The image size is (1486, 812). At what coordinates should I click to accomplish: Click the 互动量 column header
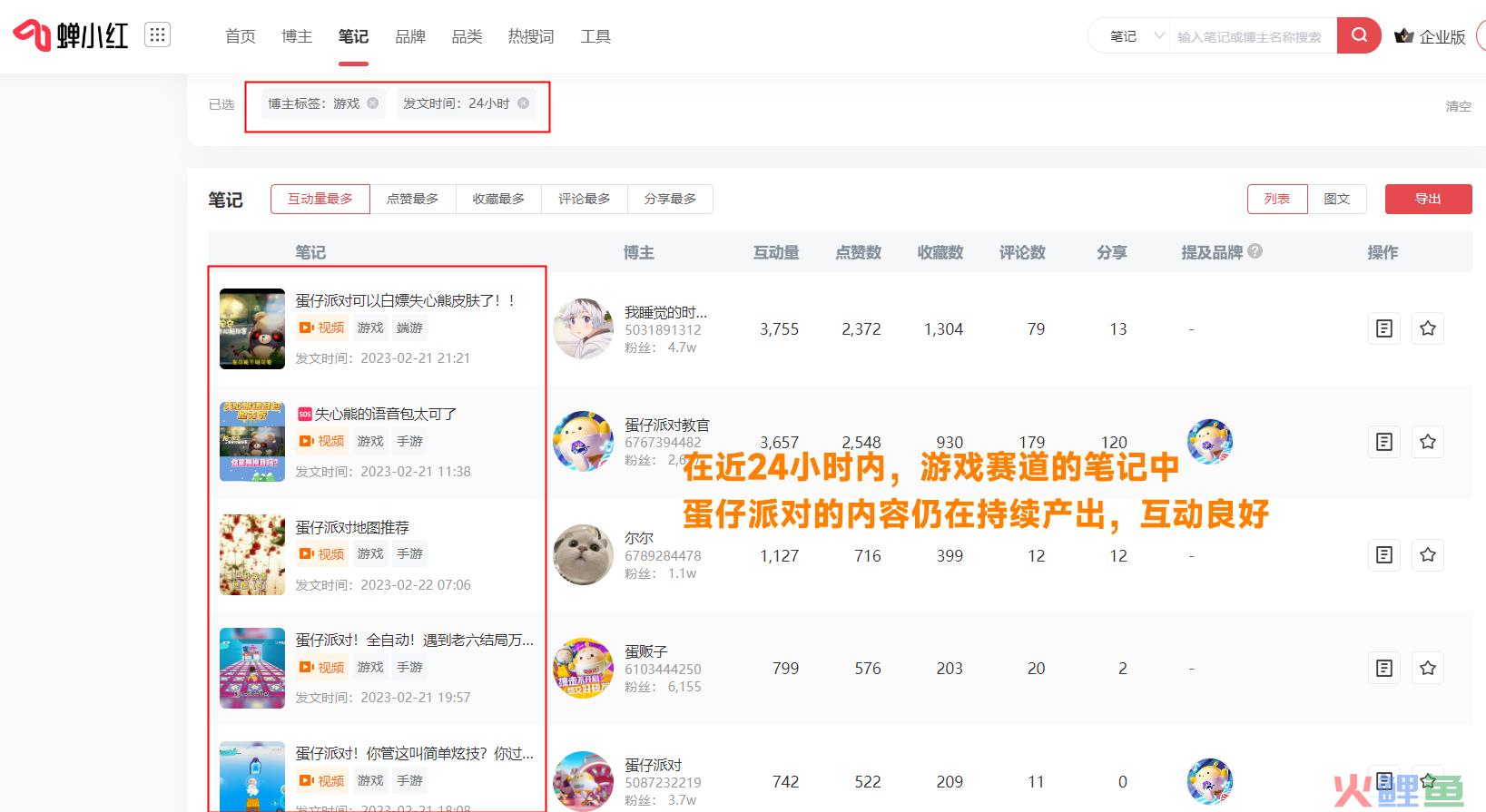[x=776, y=252]
